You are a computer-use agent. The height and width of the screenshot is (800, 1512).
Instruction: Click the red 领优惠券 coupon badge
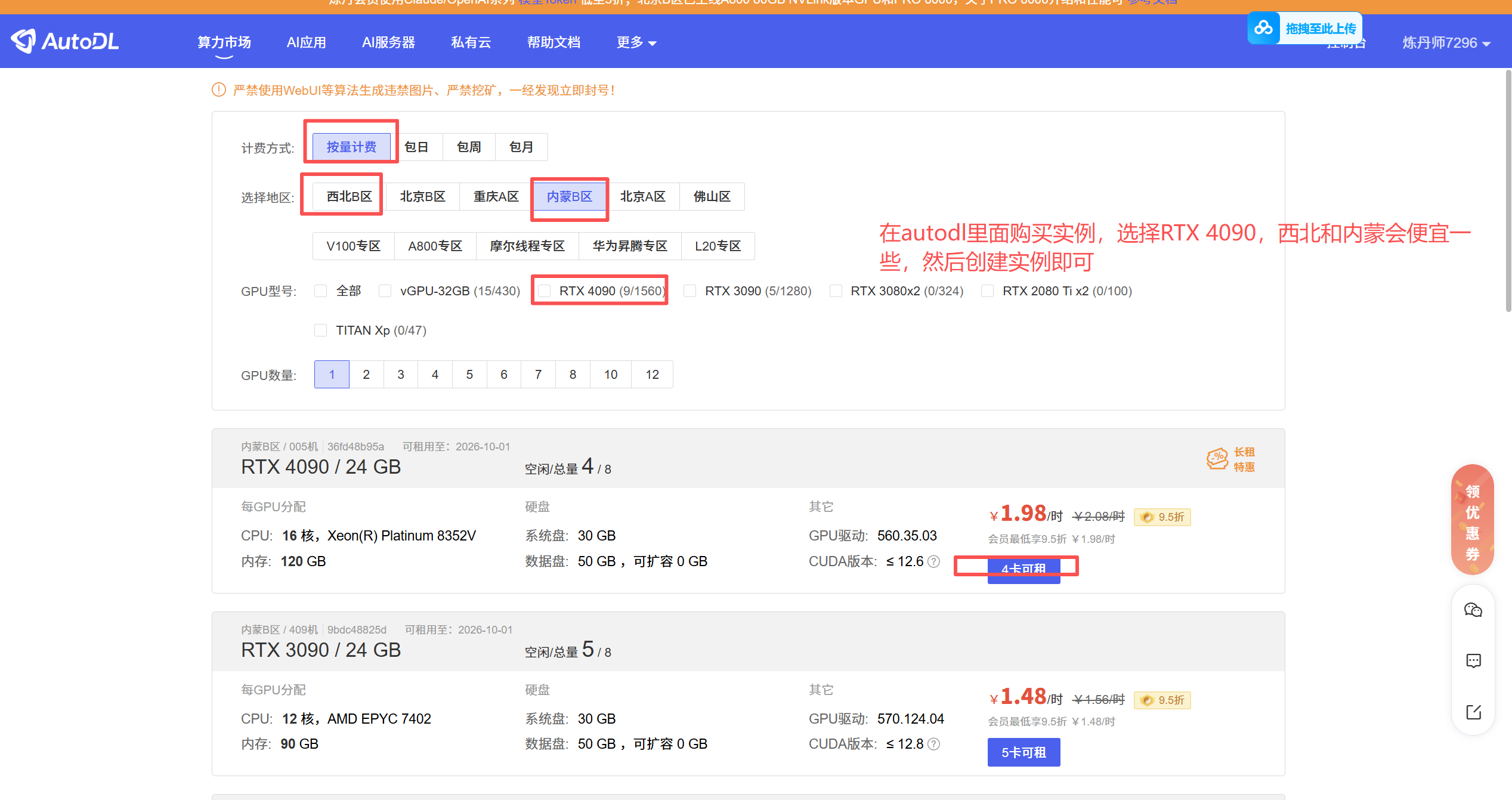1471,520
